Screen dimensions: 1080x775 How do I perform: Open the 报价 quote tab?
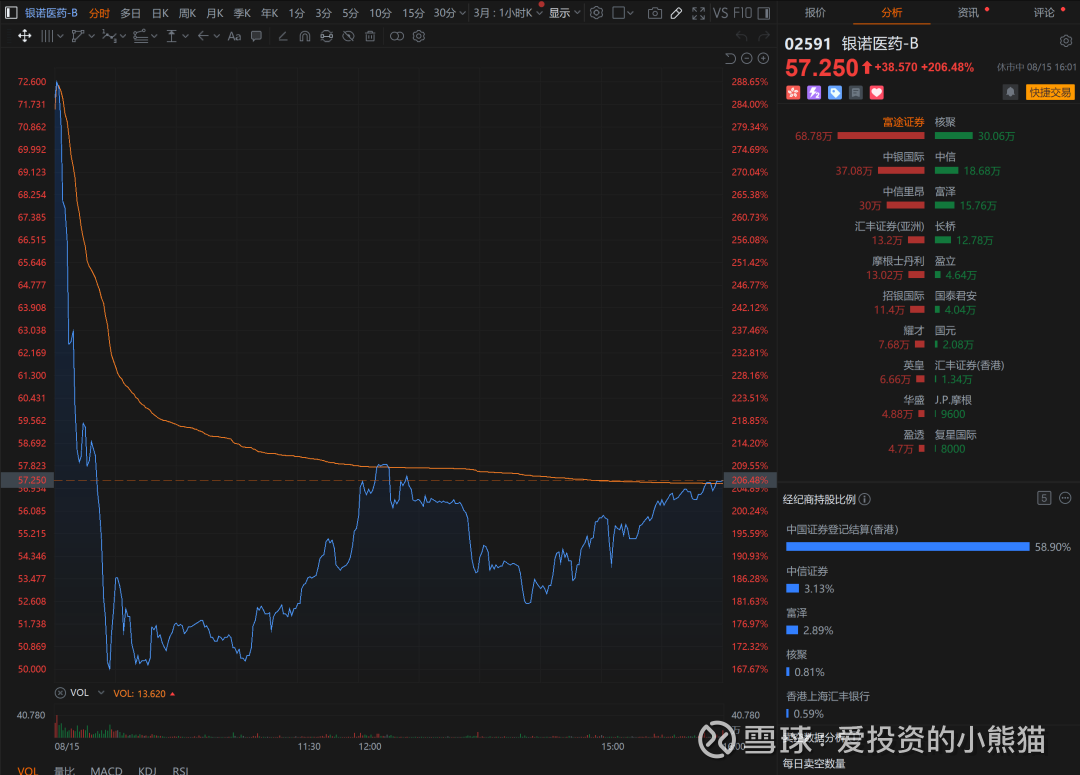[x=815, y=12]
